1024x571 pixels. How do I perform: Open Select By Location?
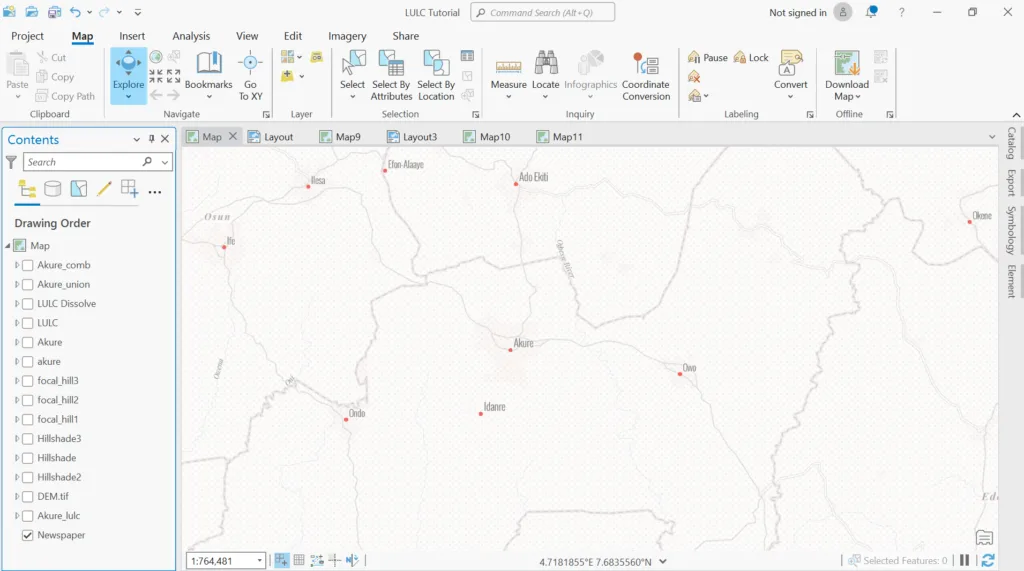pos(436,76)
